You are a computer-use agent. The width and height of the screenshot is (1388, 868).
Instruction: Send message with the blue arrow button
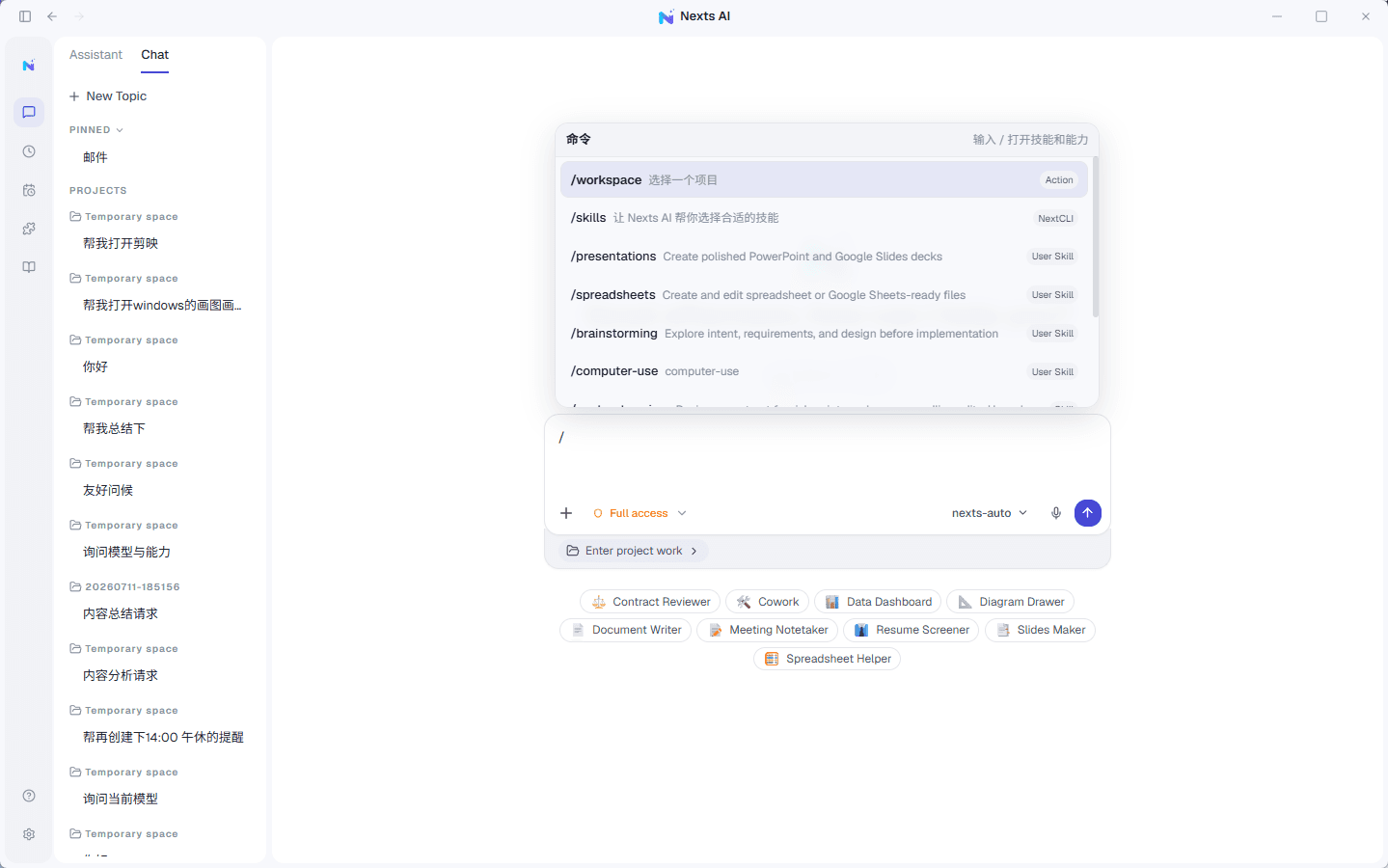1088,513
